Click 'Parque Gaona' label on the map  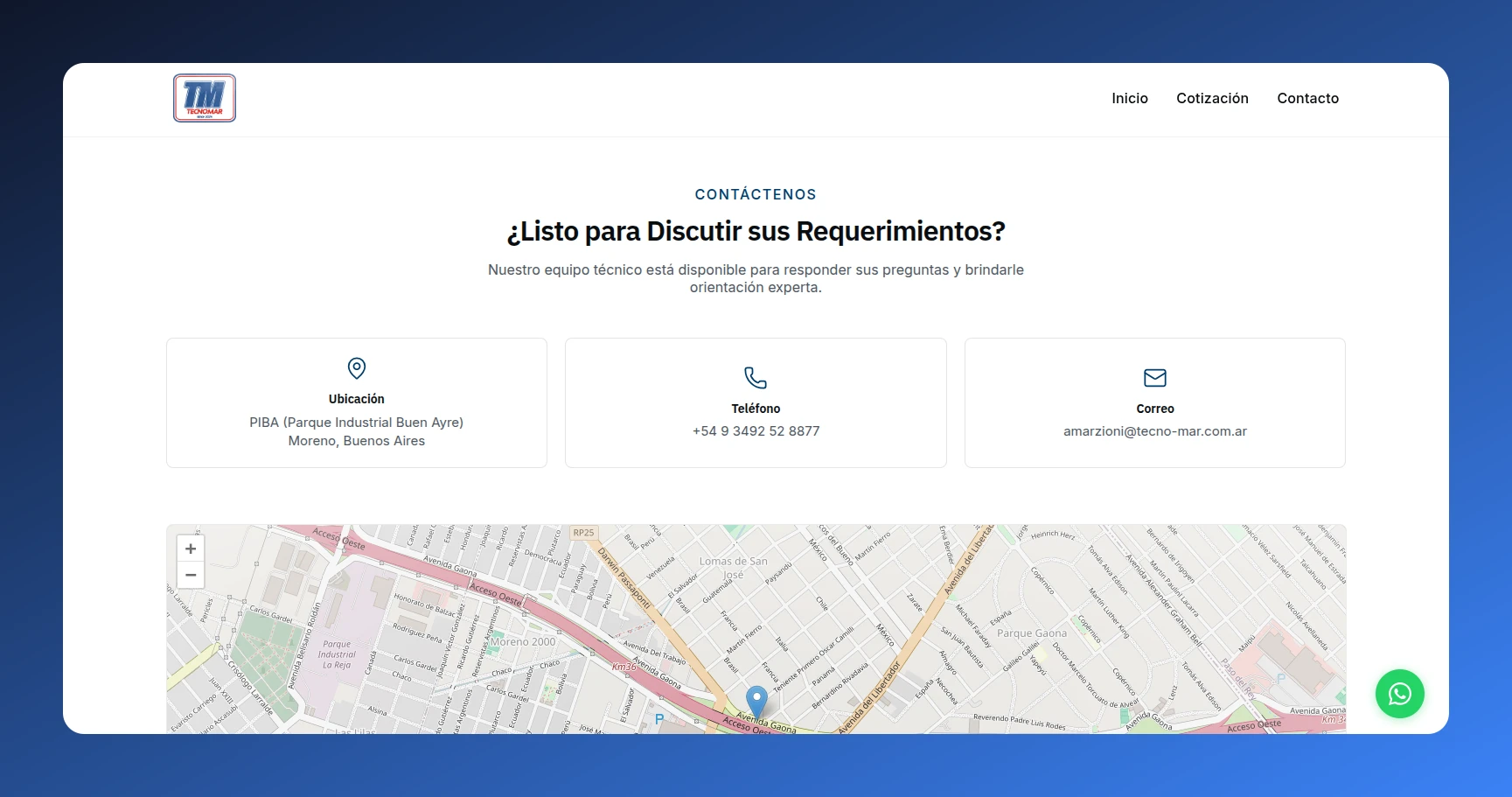(1032, 633)
